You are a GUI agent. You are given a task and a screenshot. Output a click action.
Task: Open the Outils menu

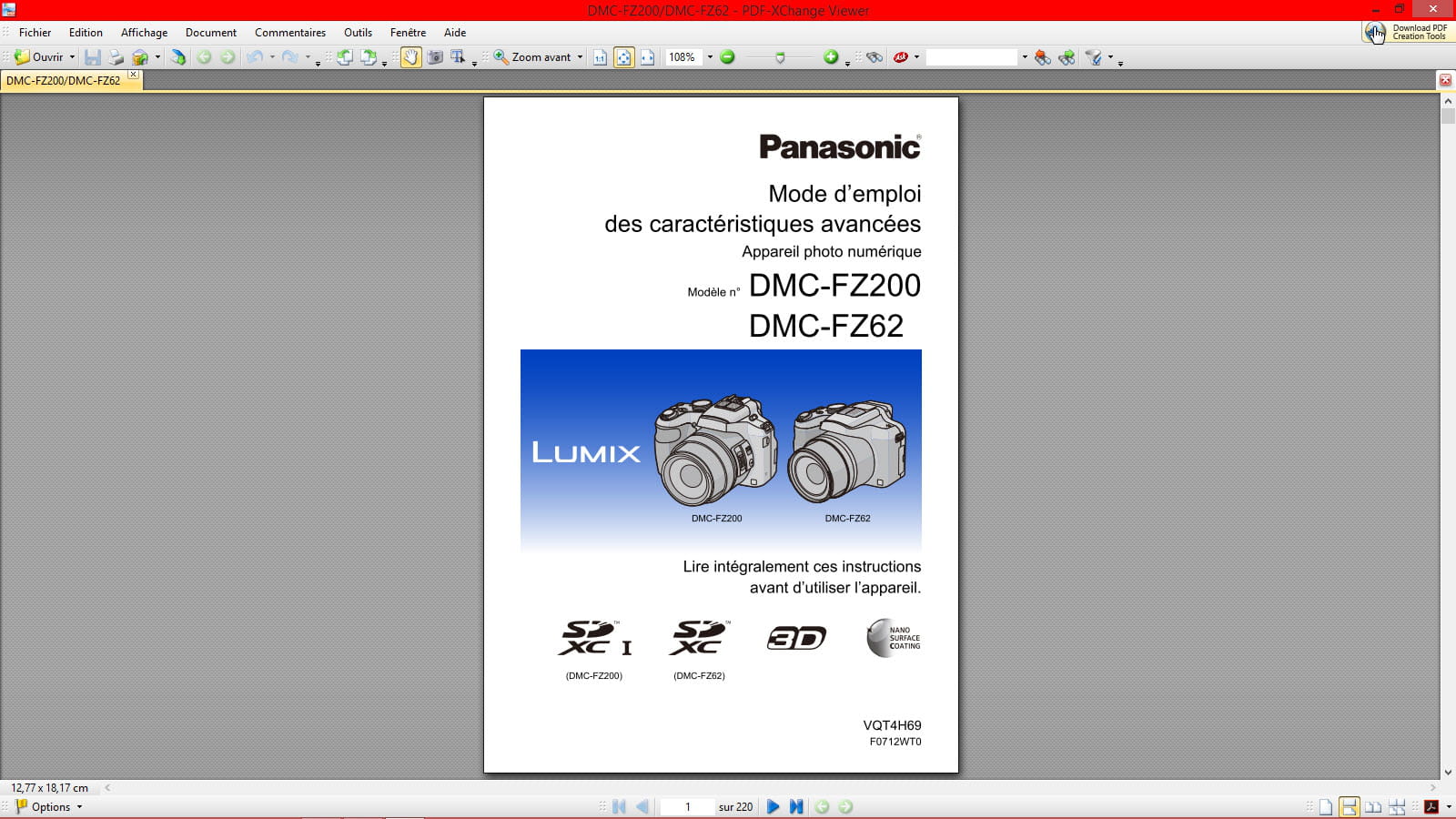358,33
